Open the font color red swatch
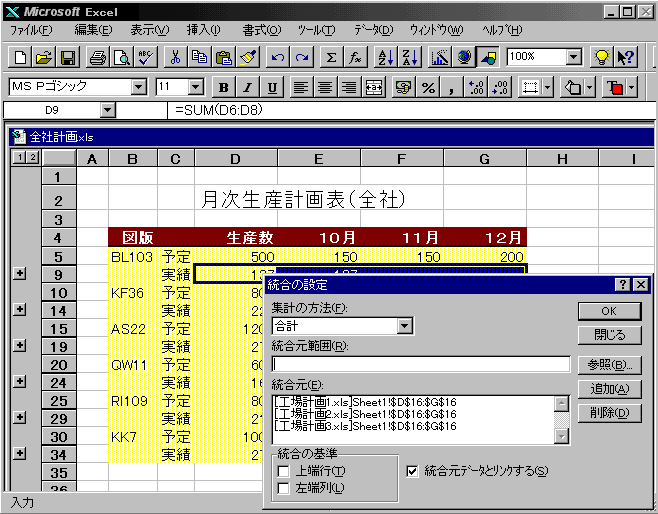 point(614,87)
